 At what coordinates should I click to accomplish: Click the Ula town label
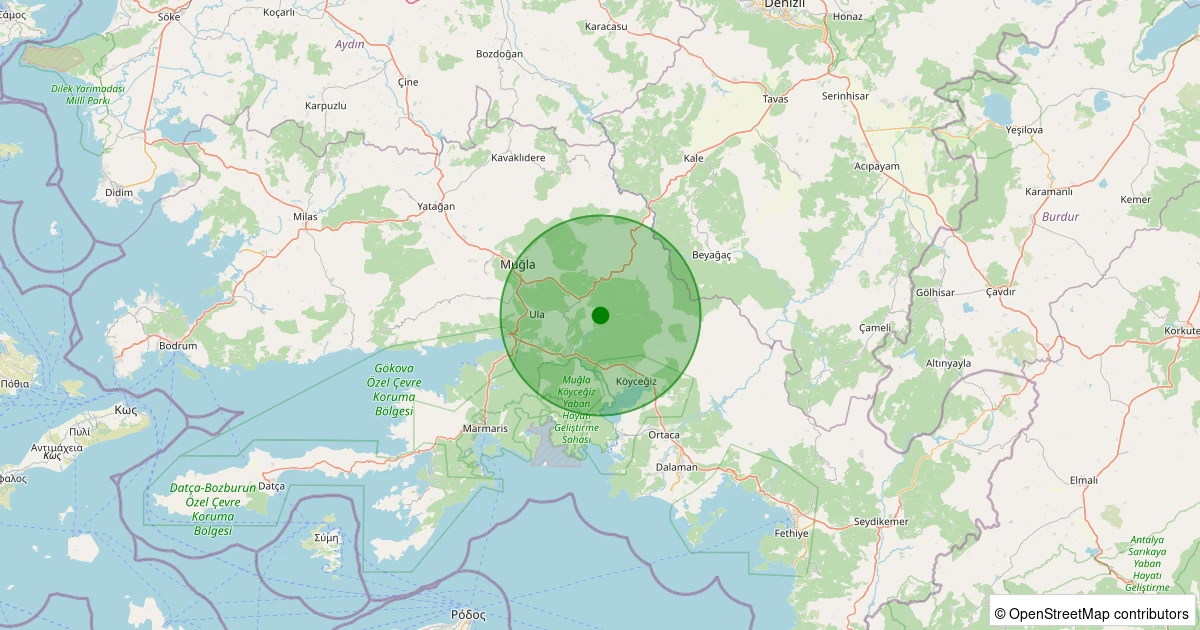click(537, 314)
